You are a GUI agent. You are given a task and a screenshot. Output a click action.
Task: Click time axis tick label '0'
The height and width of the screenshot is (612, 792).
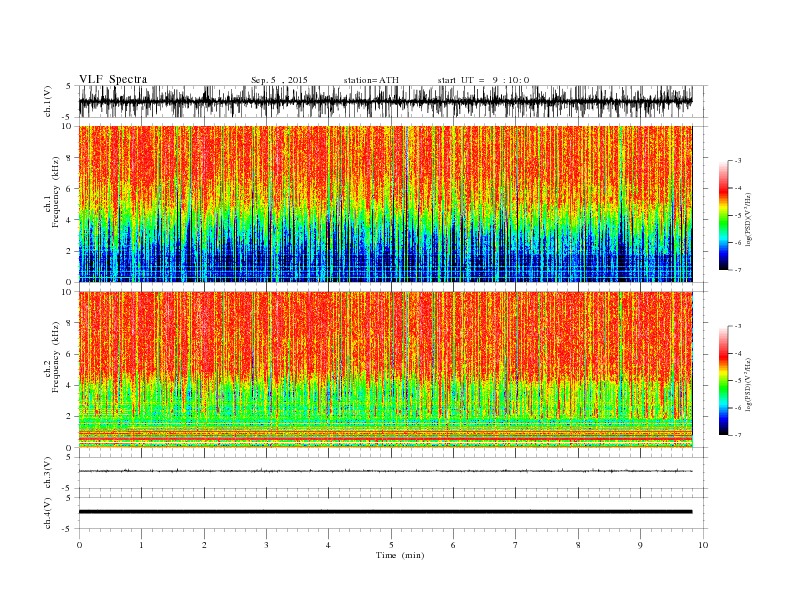[79, 545]
